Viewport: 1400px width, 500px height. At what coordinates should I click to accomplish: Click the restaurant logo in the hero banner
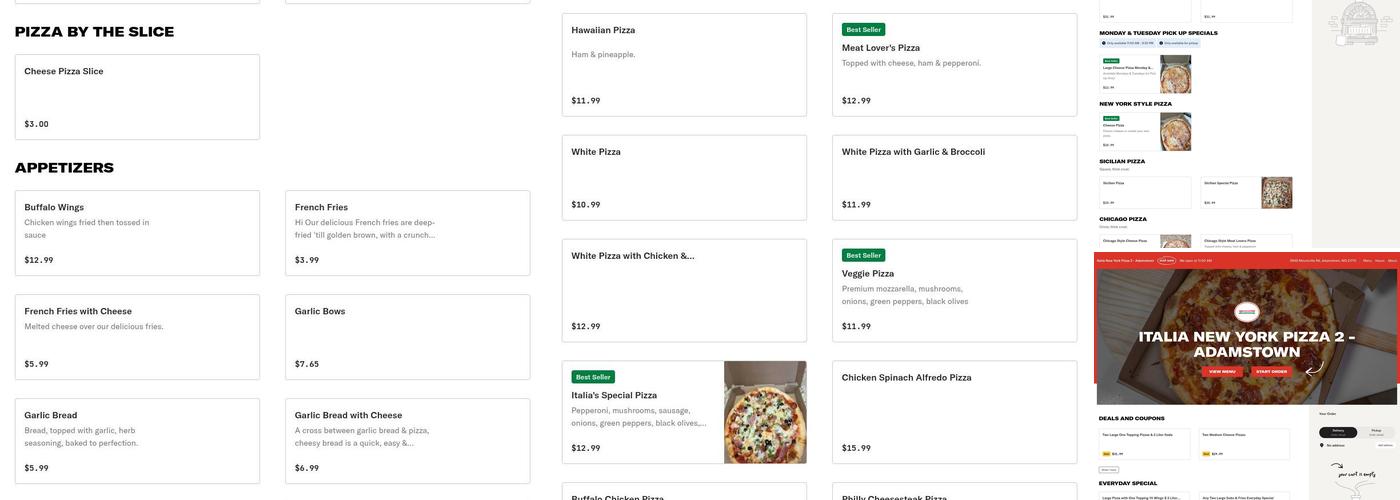tap(1246, 311)
